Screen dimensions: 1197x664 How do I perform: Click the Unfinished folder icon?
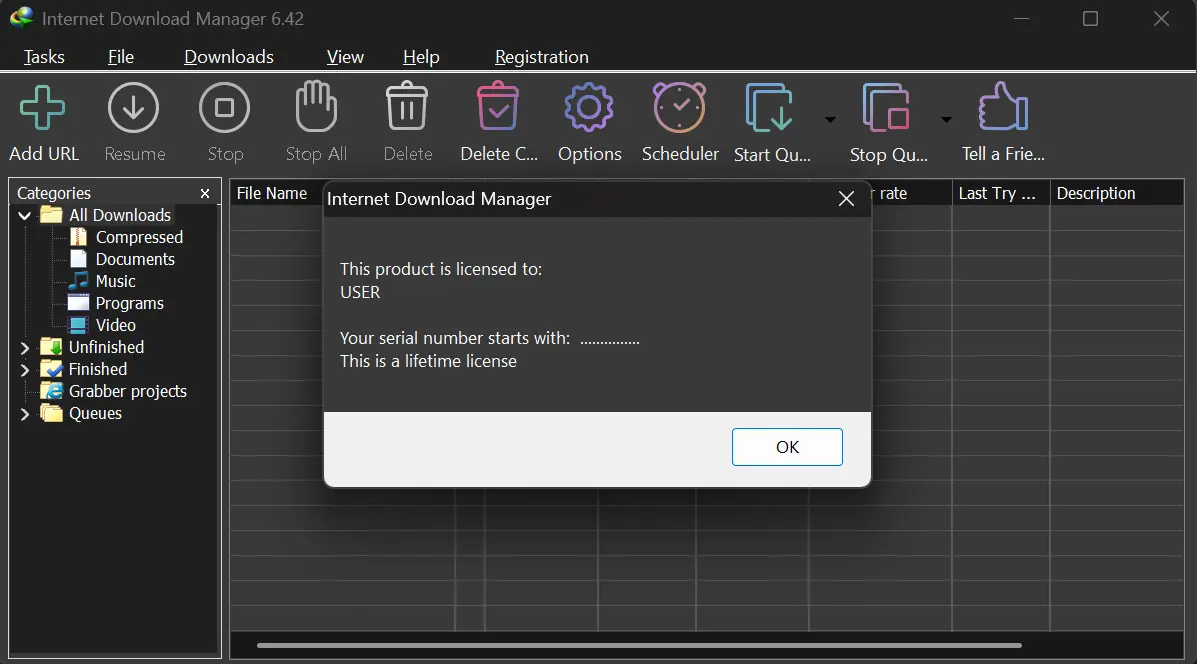51,347
